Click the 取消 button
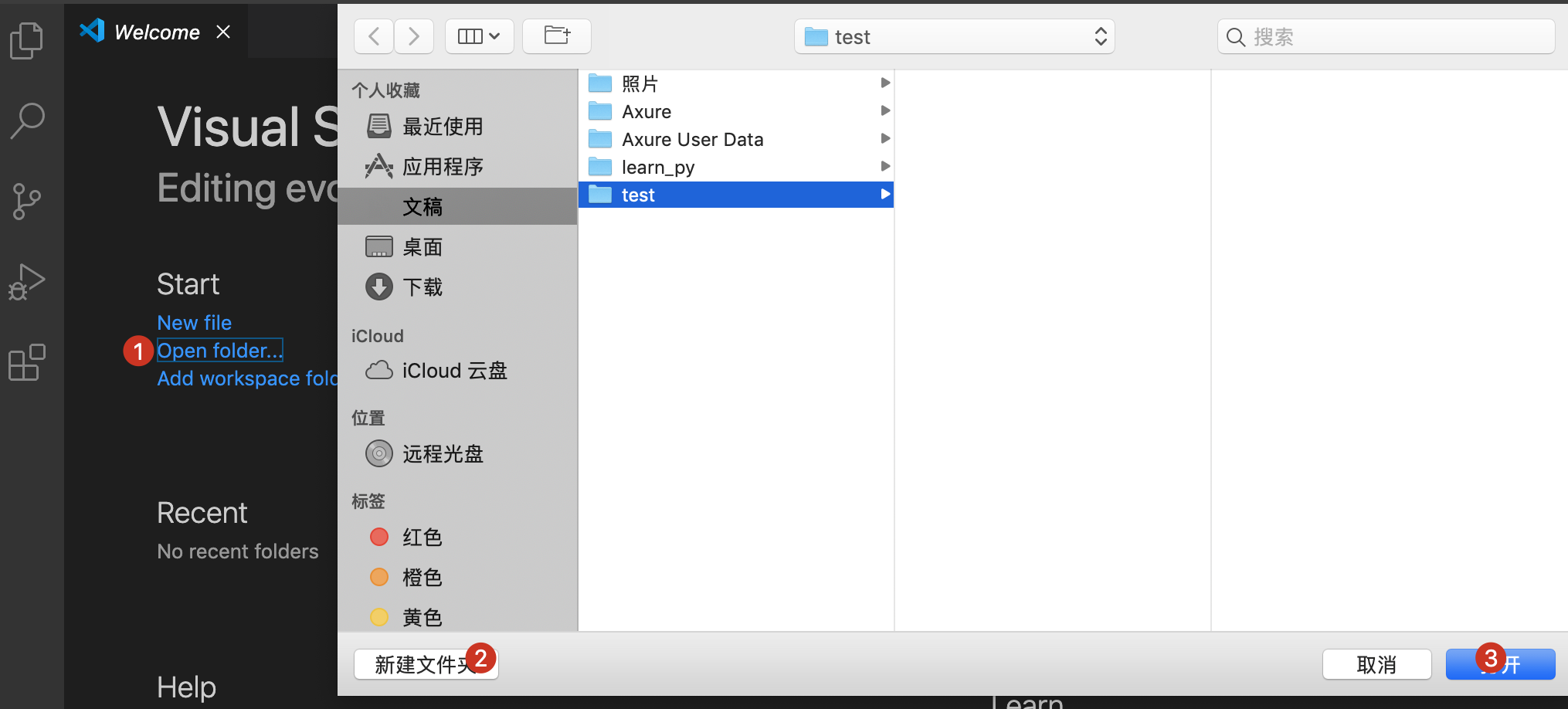This screenshot has width=1568, height=709. point(1376,664)
